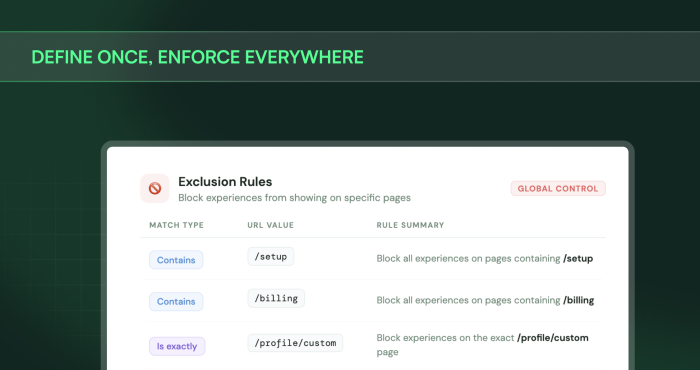700x370 pixels.
Task: Click the /setup URL value chip
Action: click(x=271, y=257)
